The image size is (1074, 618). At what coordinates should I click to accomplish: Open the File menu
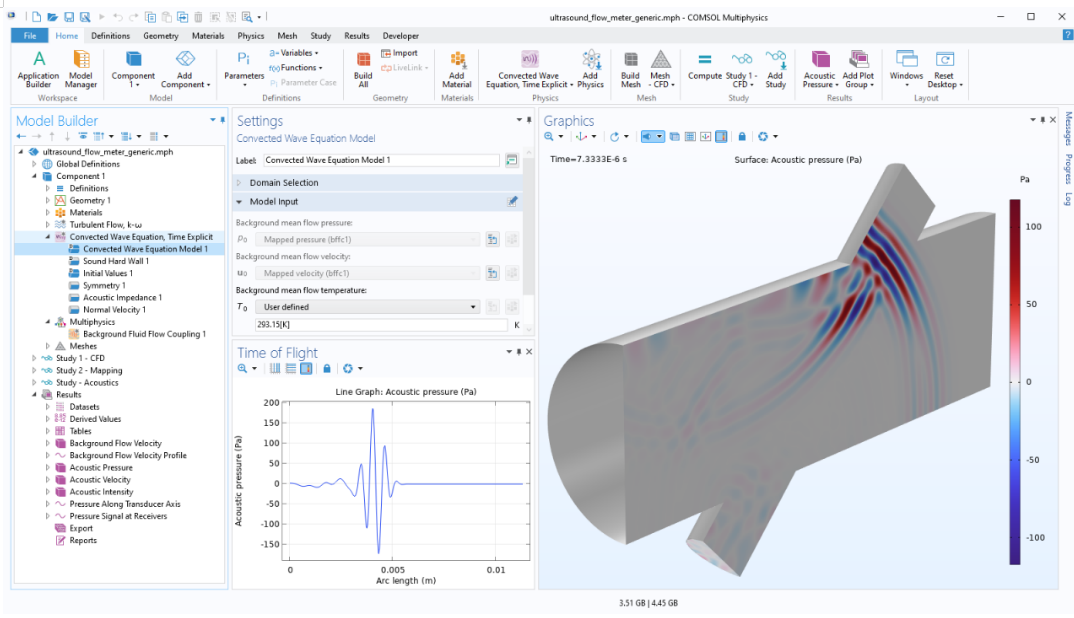pyautogui.click(x=30, y=36)
